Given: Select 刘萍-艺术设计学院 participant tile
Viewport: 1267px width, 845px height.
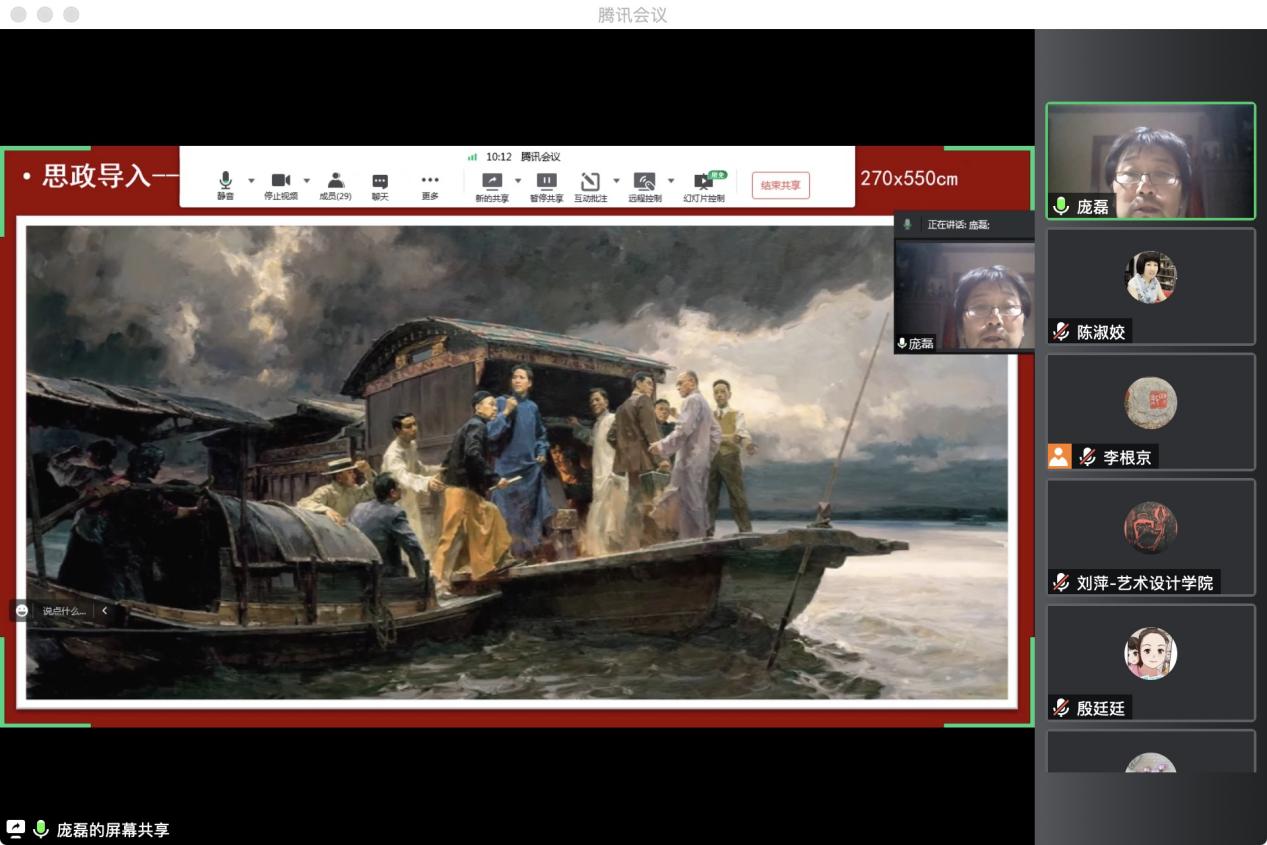Looking at the screenshot, I should (x=1150, y=537).
